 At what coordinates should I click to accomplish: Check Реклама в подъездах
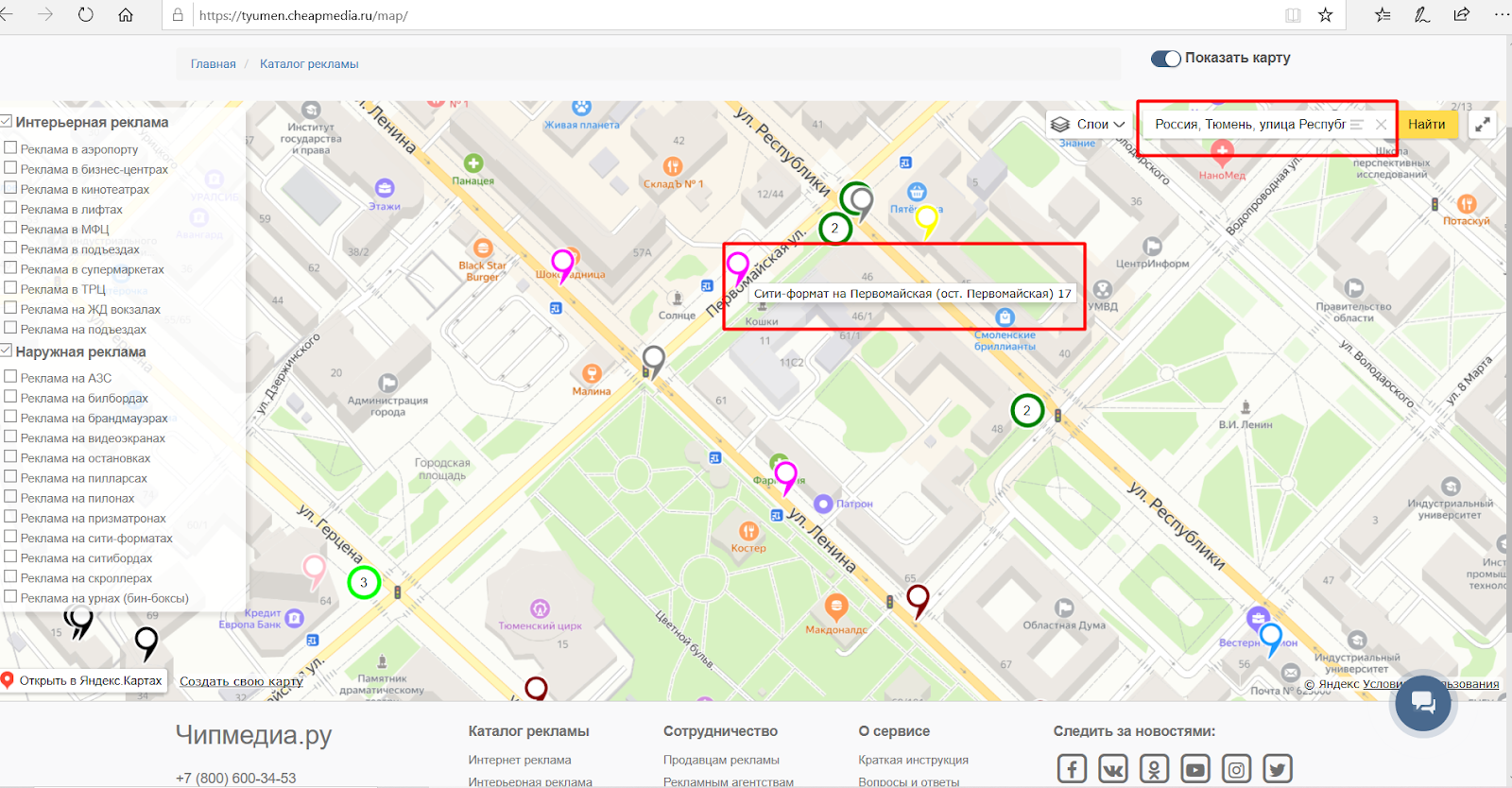(11, 248)
